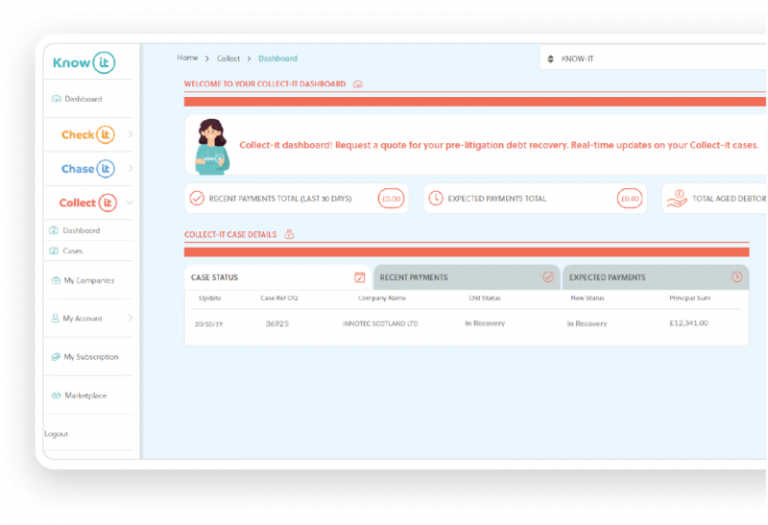Image resolution: width=768 pixels, height=525 pixels.
Task: Click the assistant avatar illustration
Action: tap(212, 146)
